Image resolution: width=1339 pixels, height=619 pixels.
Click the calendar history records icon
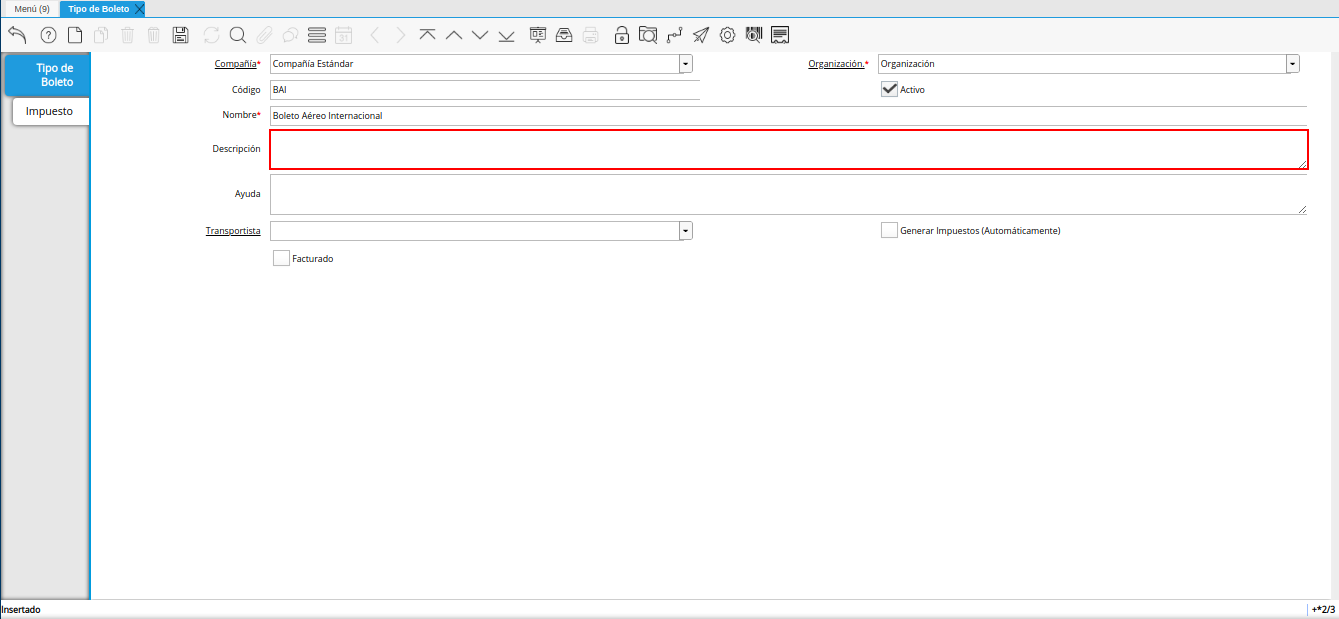pyautogui.click(x=343, y=35)
